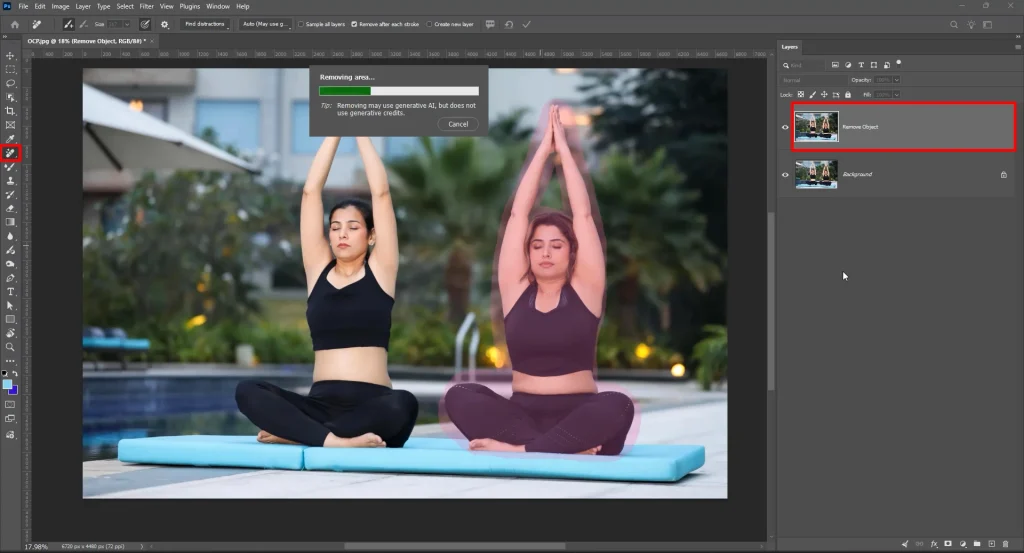Select the Blur tool
The height and width of the screenshot is (553, 1024).
point(10,236)
